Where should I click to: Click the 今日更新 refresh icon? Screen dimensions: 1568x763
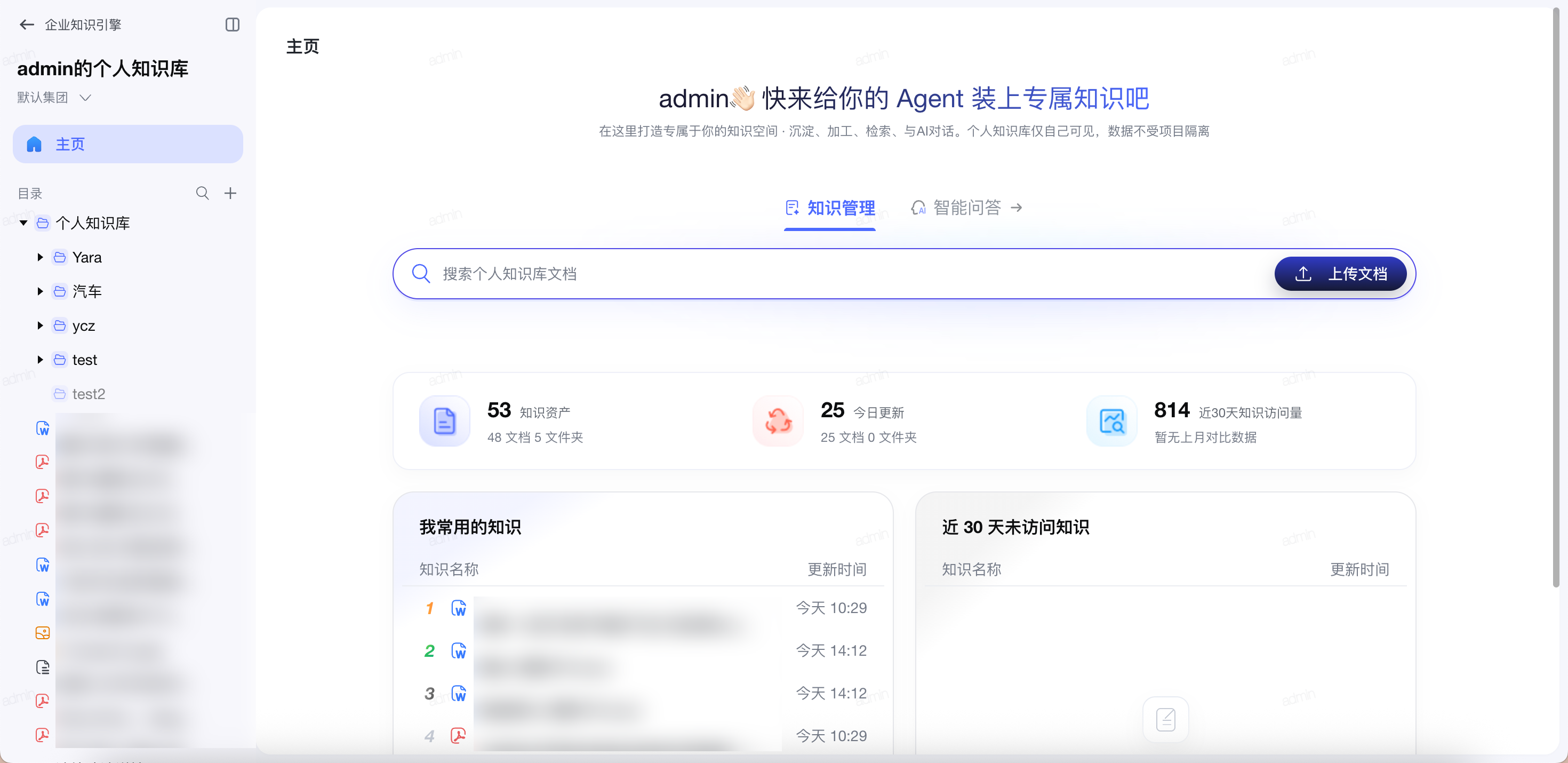point(778,422)
